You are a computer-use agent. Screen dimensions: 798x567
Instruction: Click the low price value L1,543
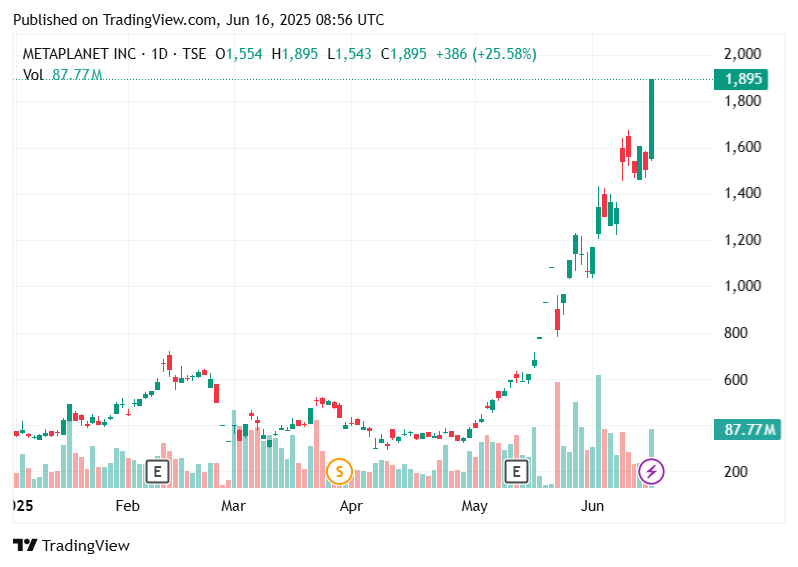click(x=349, y=54)
